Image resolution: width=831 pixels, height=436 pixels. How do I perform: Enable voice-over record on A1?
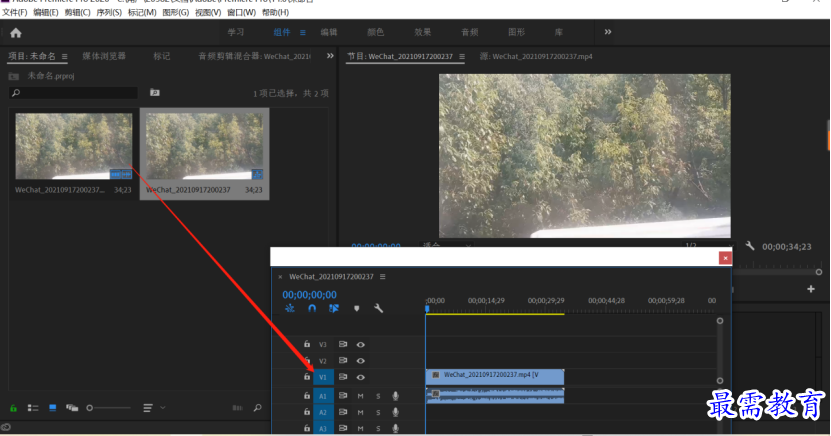(395, 396)
